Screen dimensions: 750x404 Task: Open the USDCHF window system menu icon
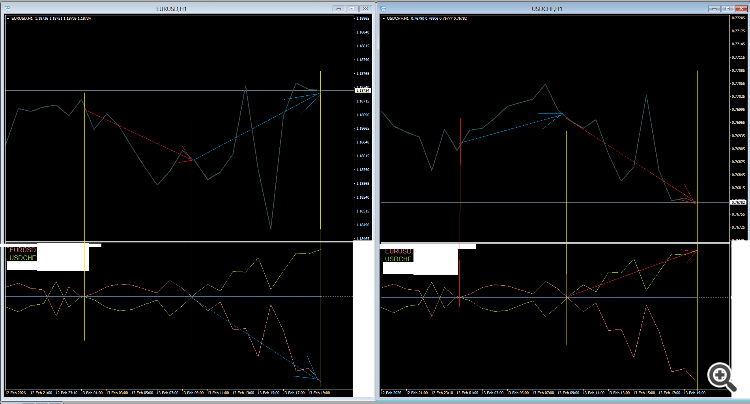click(383, 9)
